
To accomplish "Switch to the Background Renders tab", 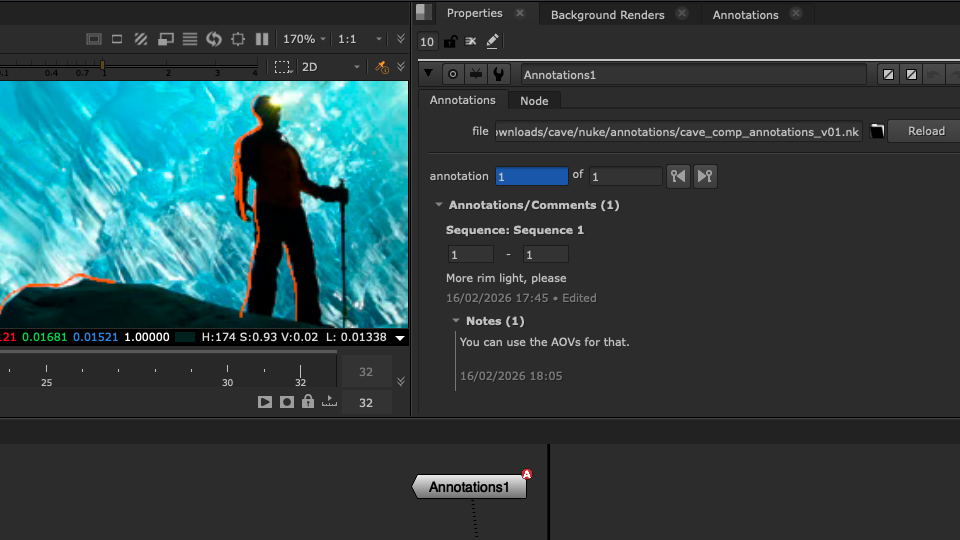I will click(607, 14).
